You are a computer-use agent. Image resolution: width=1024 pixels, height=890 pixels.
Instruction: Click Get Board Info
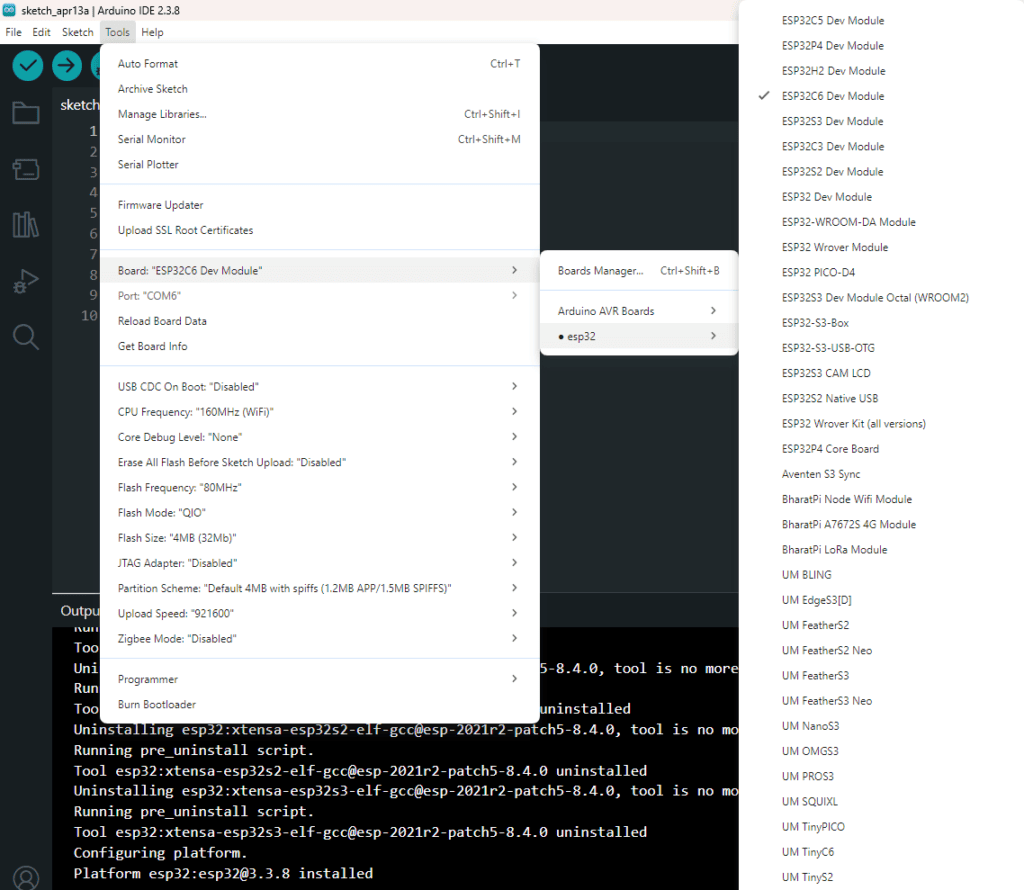[152, 346]
